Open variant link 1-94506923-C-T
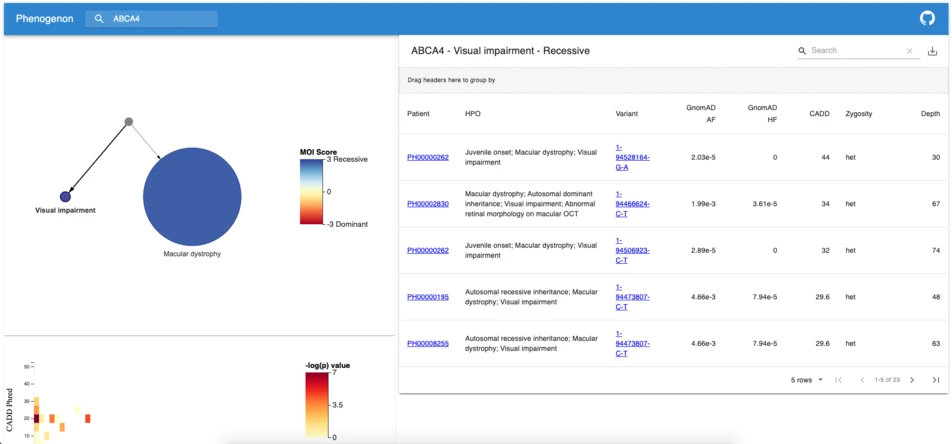The image size is (952, 444). [x=633, y=250]
